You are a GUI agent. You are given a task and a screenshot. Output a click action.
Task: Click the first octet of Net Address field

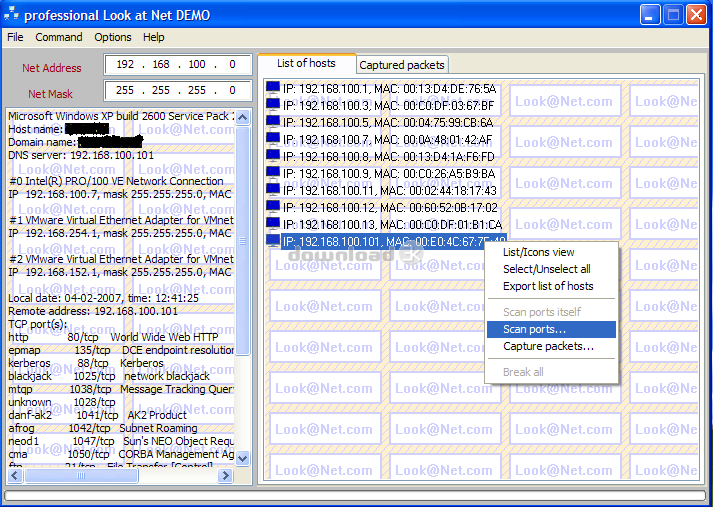(125, 65)
